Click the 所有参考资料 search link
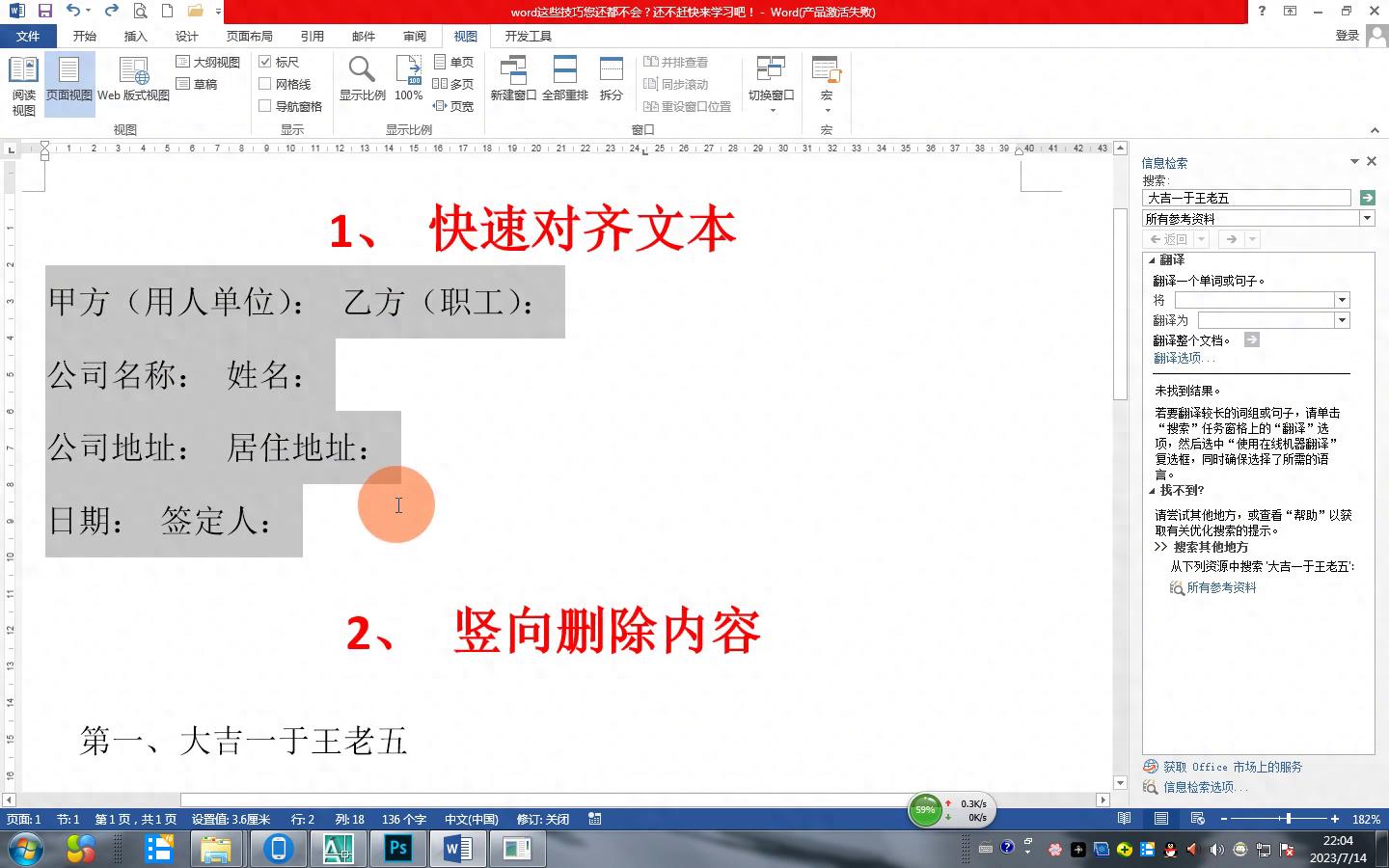 point(1221,587)
